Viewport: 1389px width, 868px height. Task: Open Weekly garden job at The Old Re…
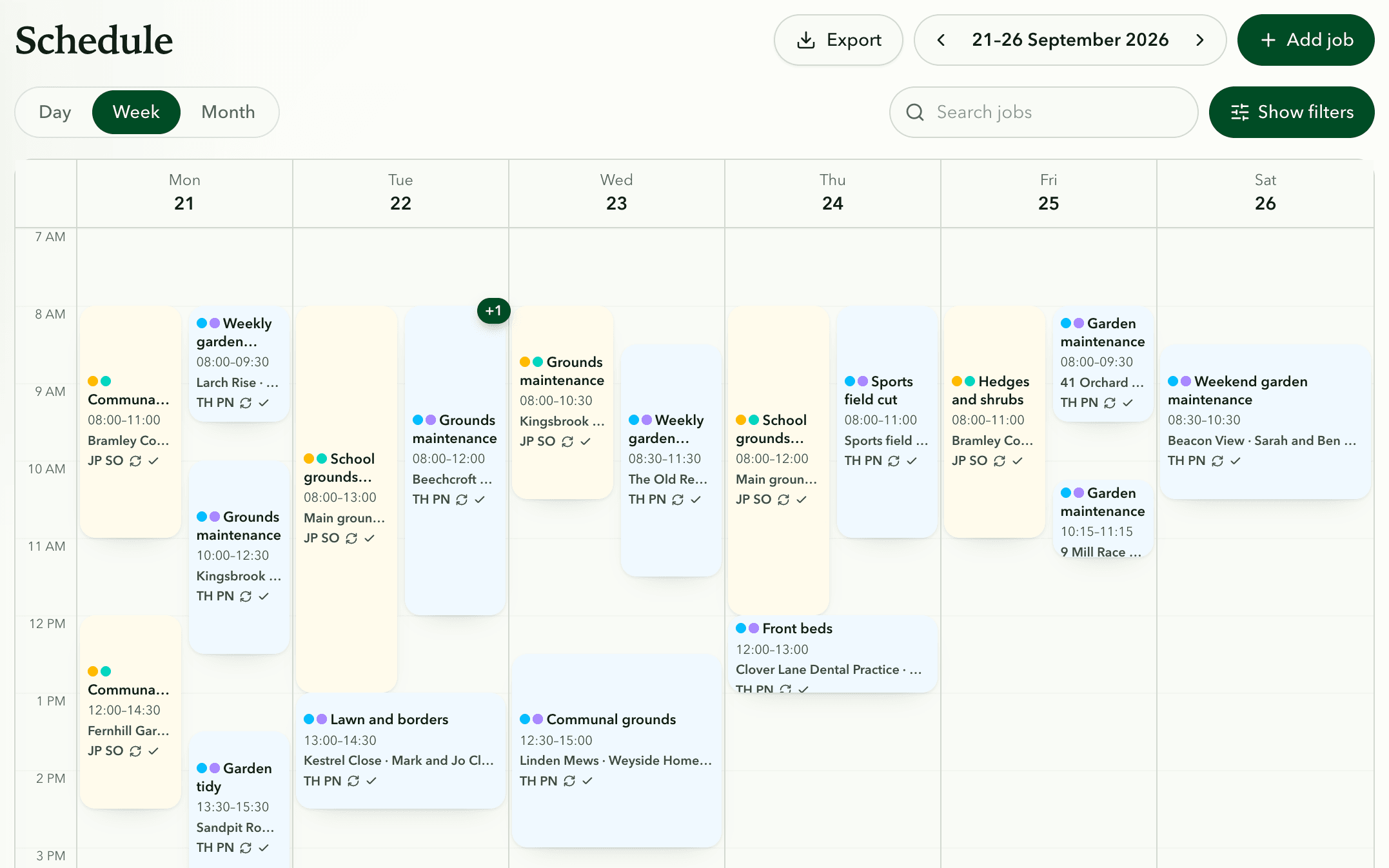click(671, 460)
